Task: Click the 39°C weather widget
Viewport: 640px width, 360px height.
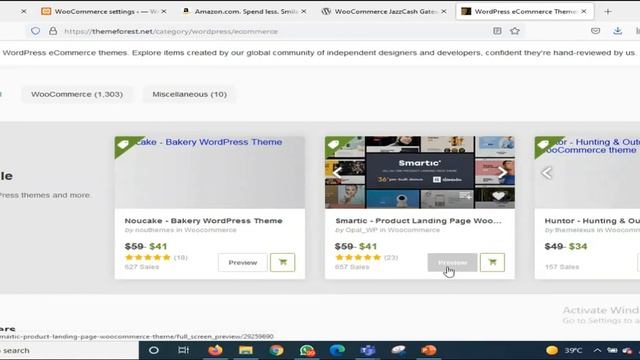Action: pos(564,350)
